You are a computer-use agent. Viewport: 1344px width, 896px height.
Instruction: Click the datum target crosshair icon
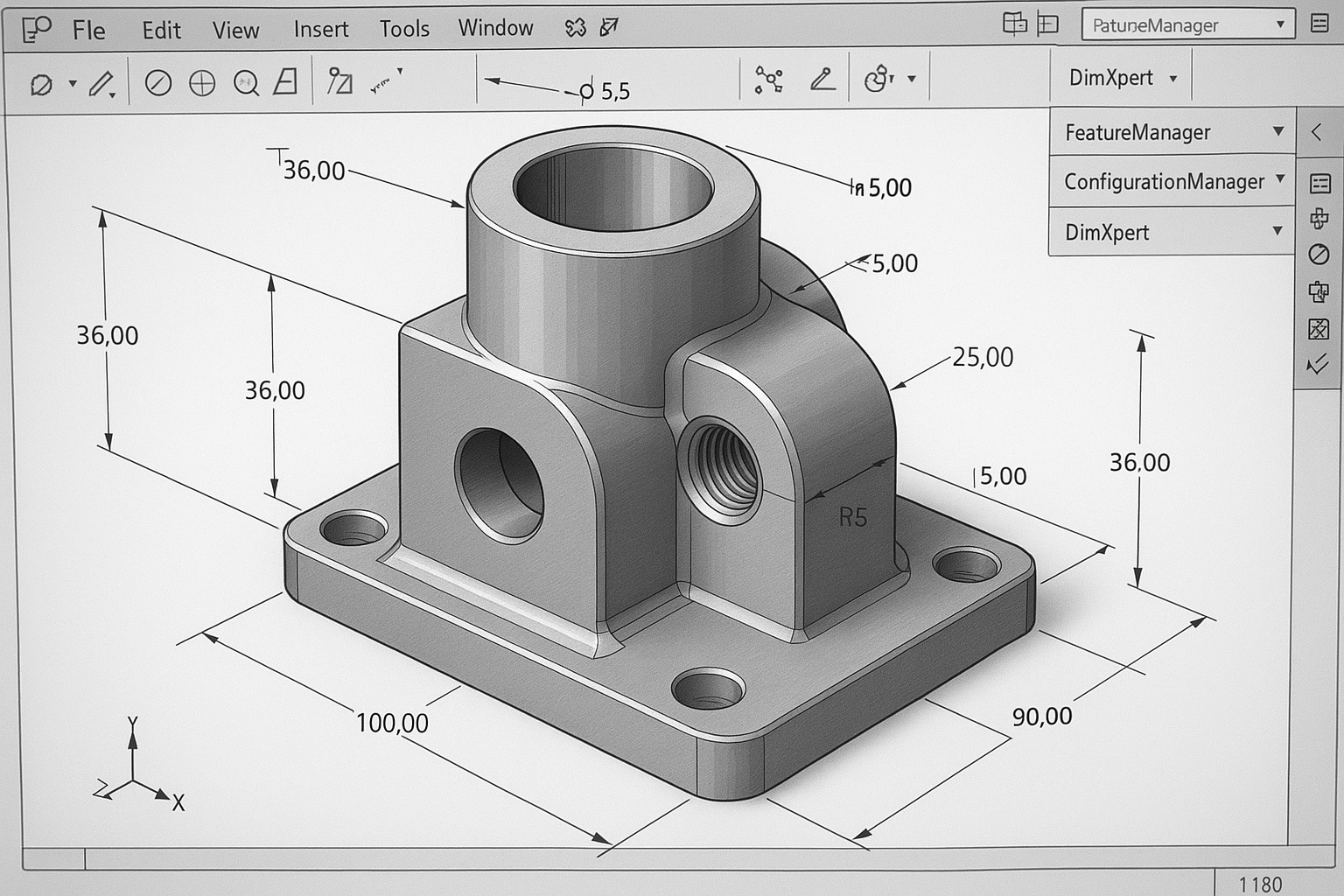(203, 83)
